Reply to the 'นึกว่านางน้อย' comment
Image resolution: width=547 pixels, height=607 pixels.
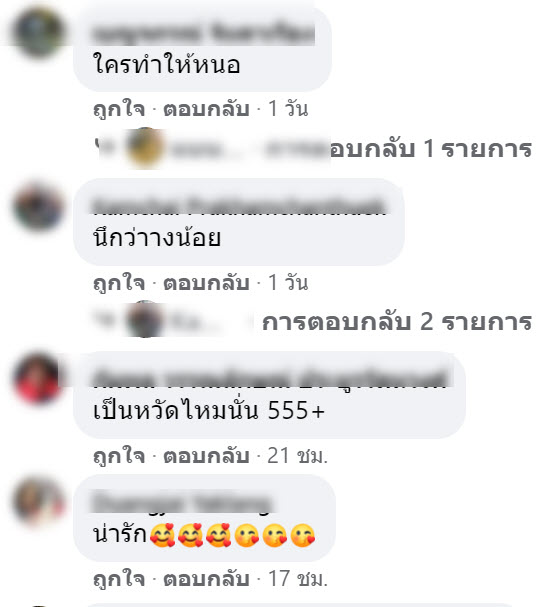pos(206,282)
